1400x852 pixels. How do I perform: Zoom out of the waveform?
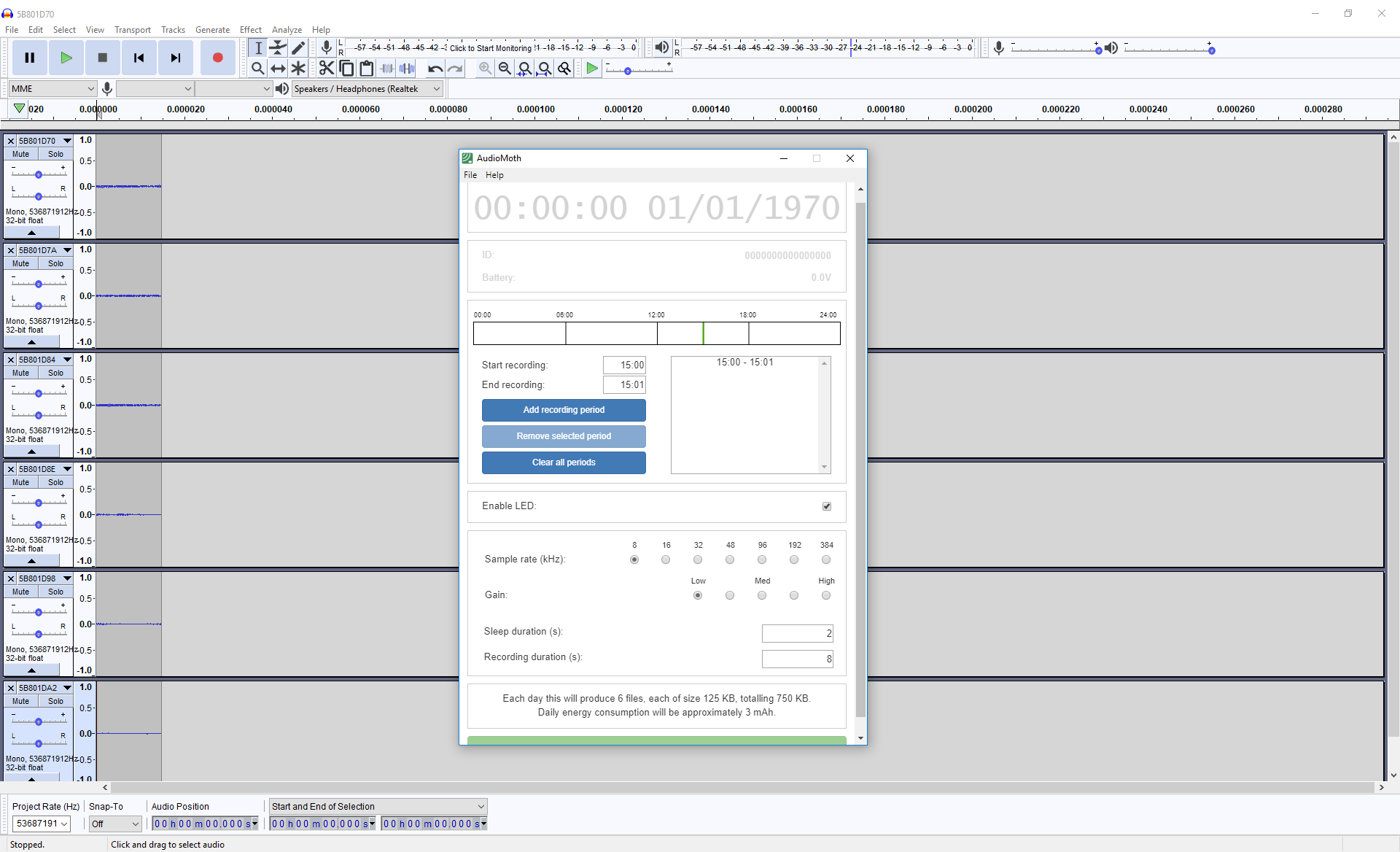click(505, 68)
